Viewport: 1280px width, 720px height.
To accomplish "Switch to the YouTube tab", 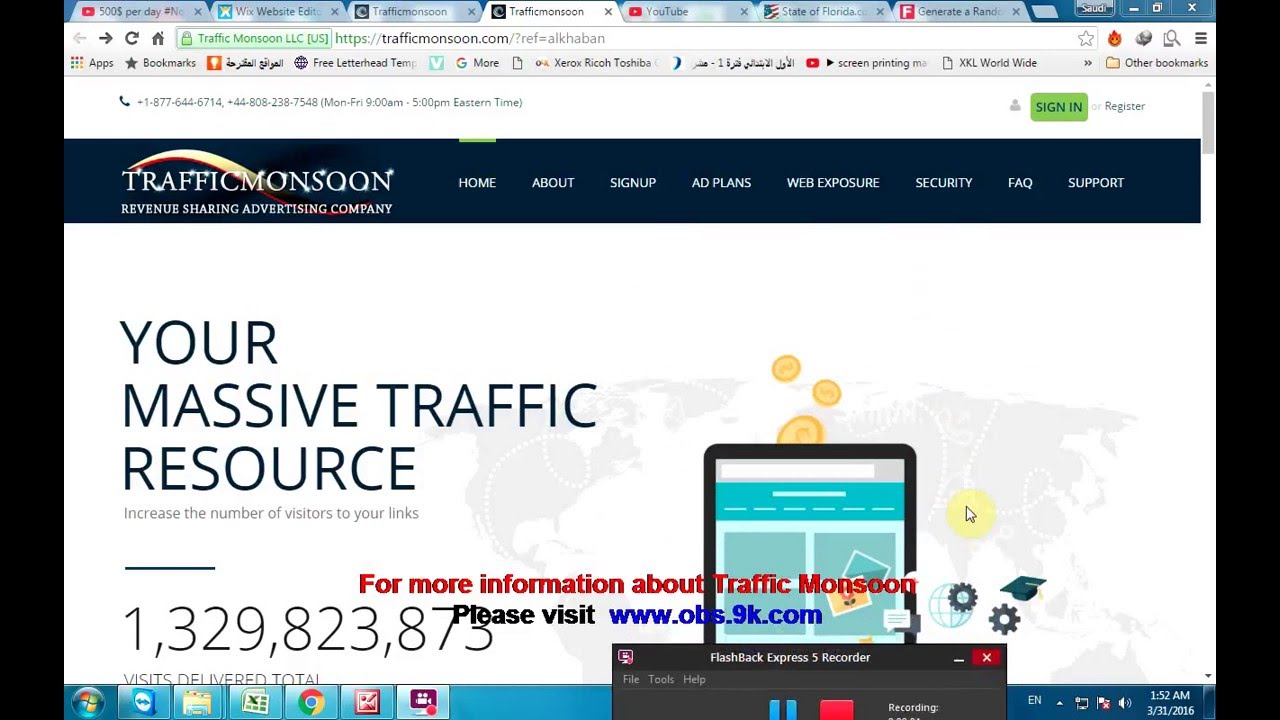I will coord(687,12).
